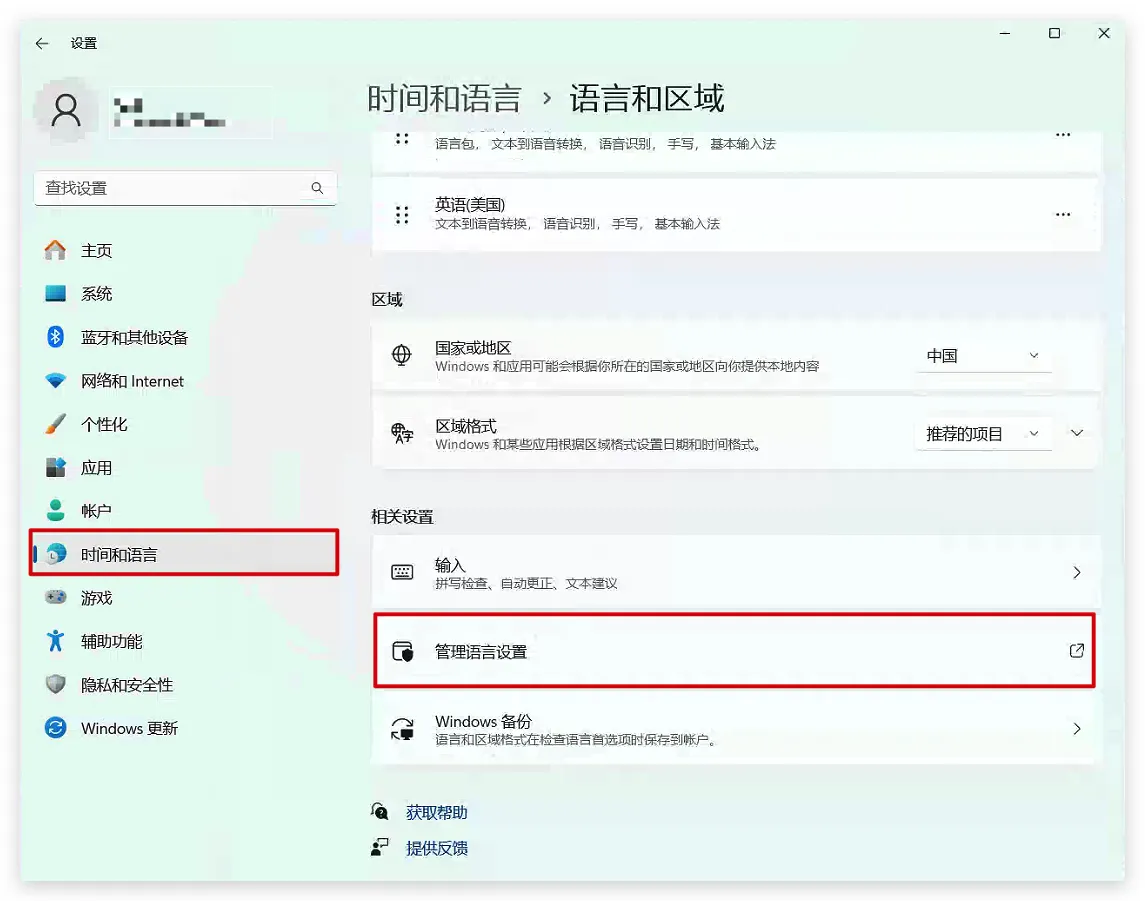Click the 提供反馈 link
This screenshot has height=901, width=1145.
pyautogui.click(x=436, y=848)
